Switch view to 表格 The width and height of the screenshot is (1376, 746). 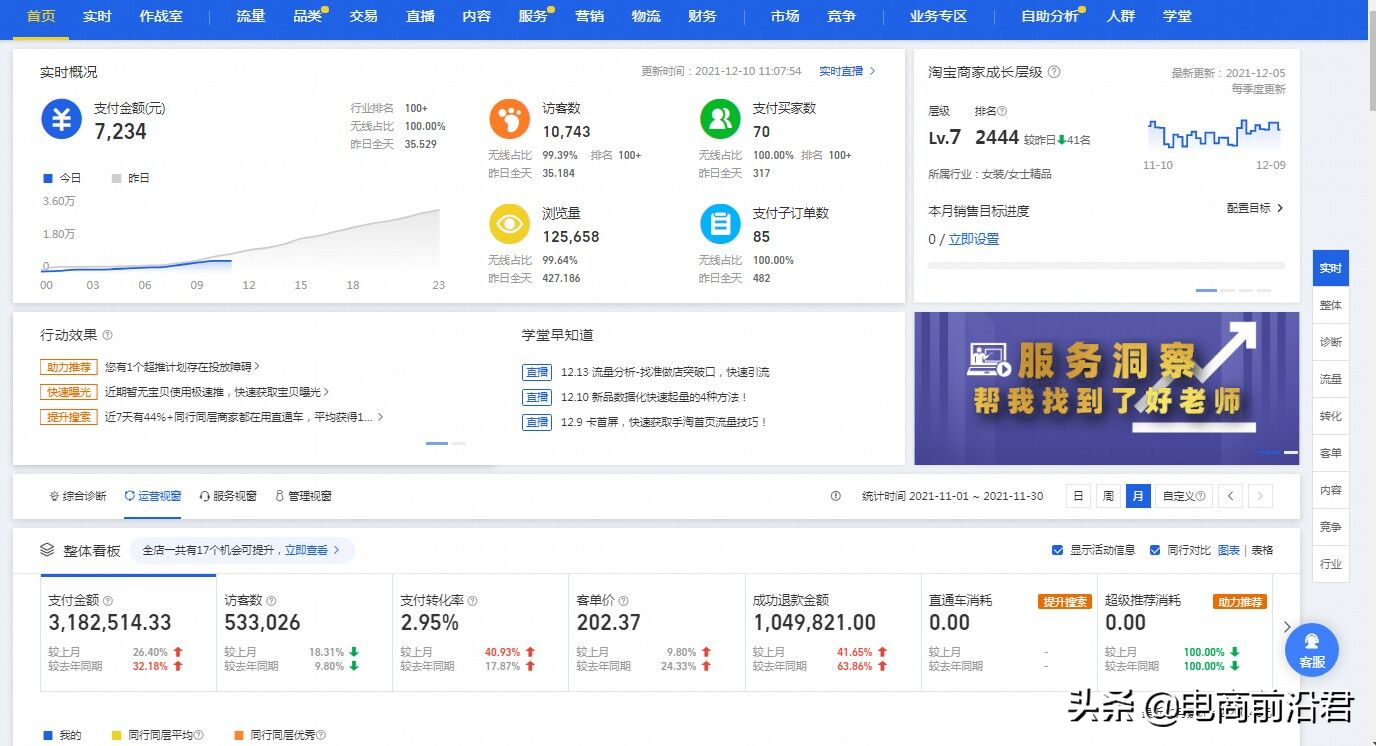coord(1262,550)
